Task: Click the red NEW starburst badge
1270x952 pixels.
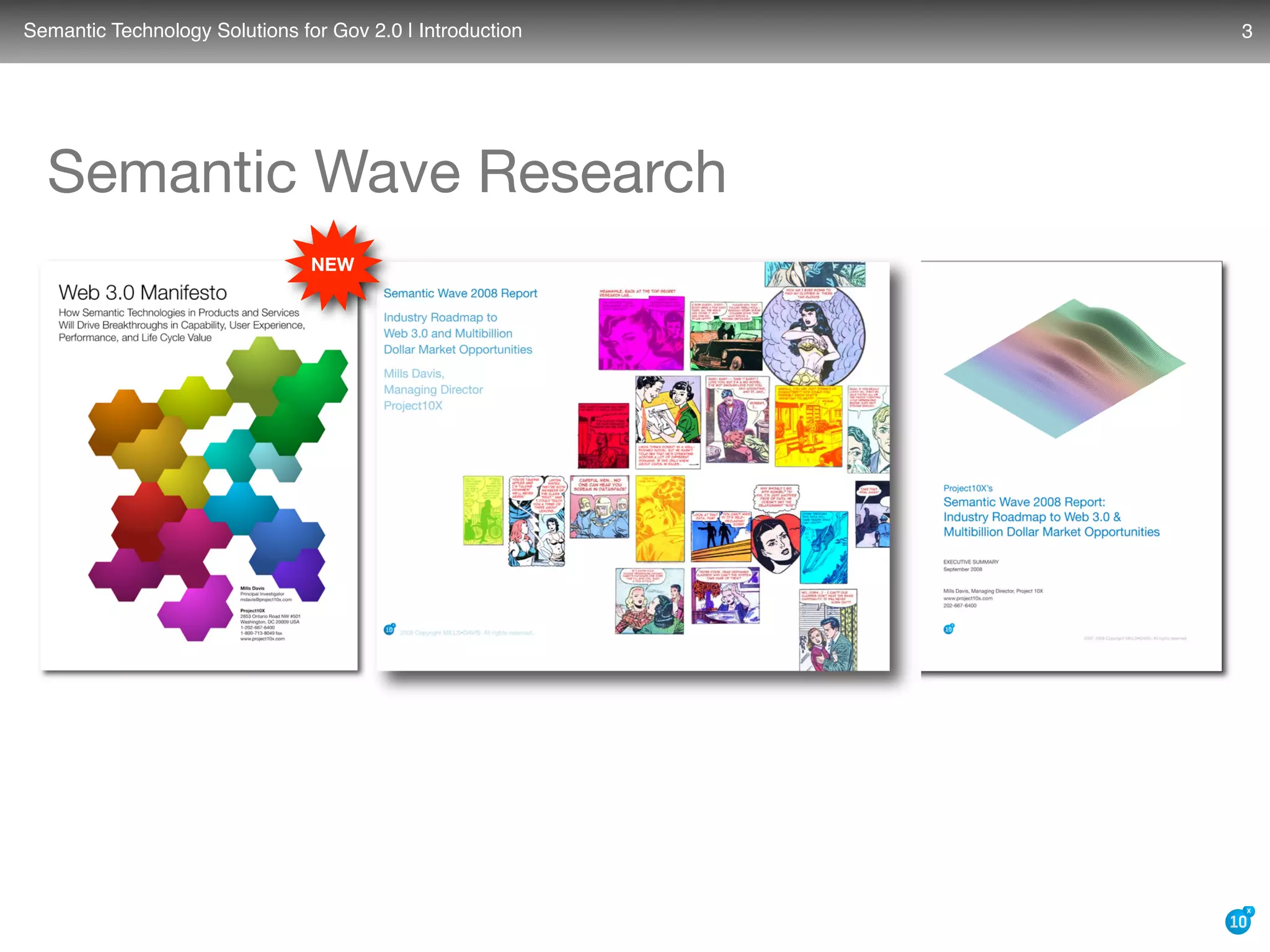Action: [333, 265]
